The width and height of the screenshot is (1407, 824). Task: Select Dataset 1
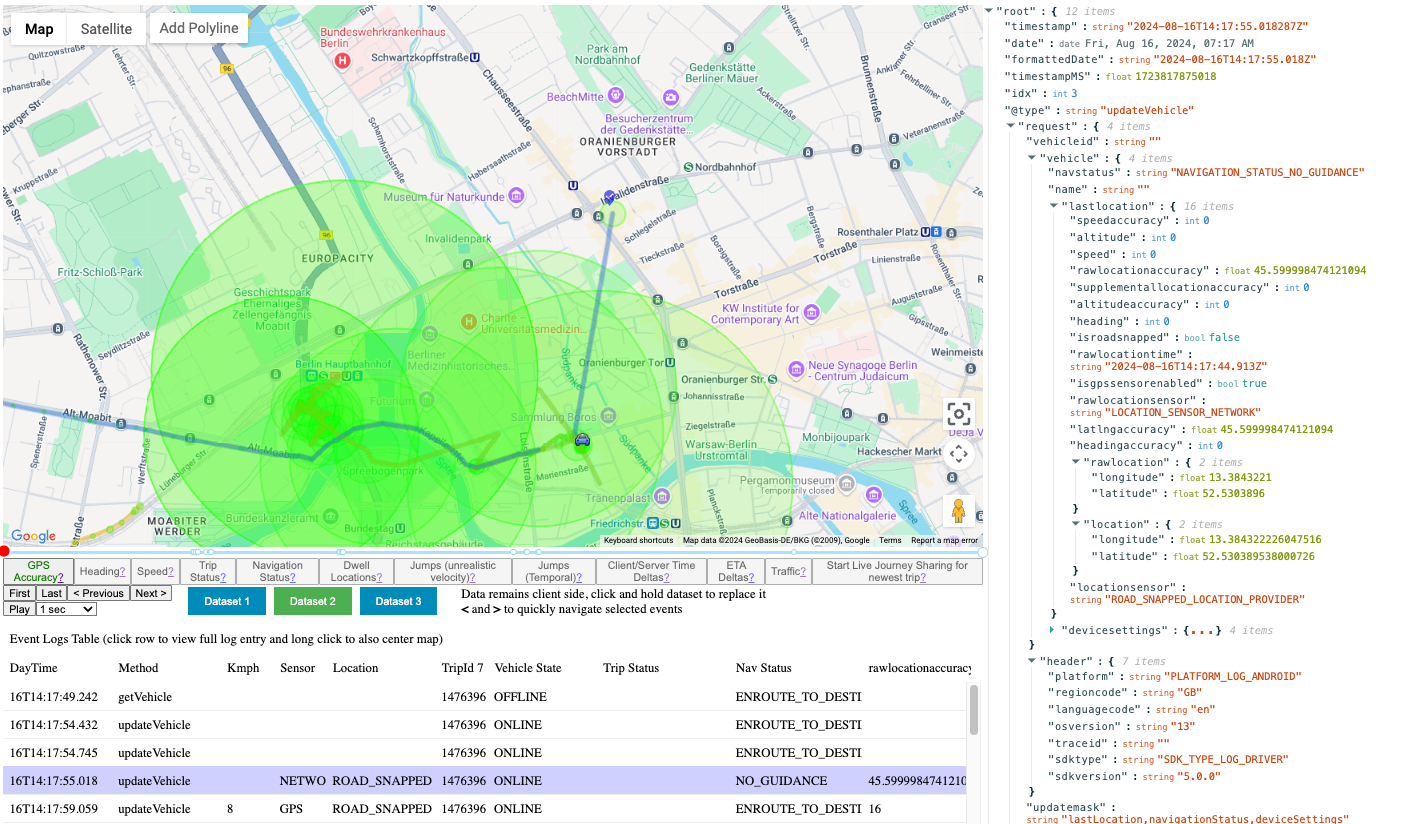(x=227, y=601)
